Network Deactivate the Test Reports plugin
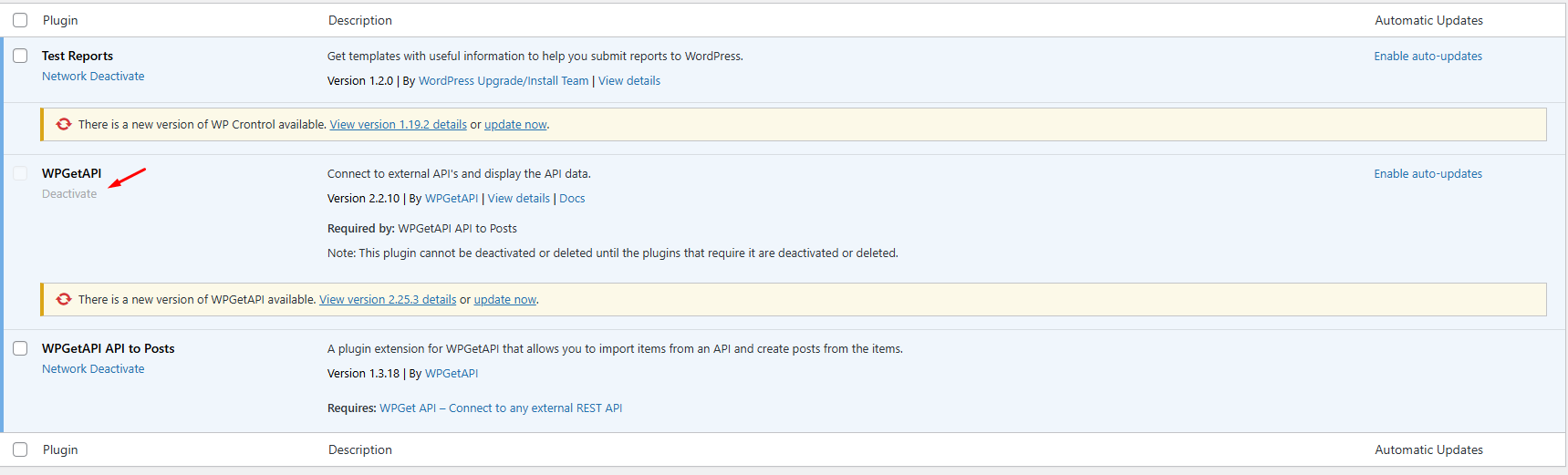Image resolution: width=1568 pixels, height=475 pixels. click(93, 77)
